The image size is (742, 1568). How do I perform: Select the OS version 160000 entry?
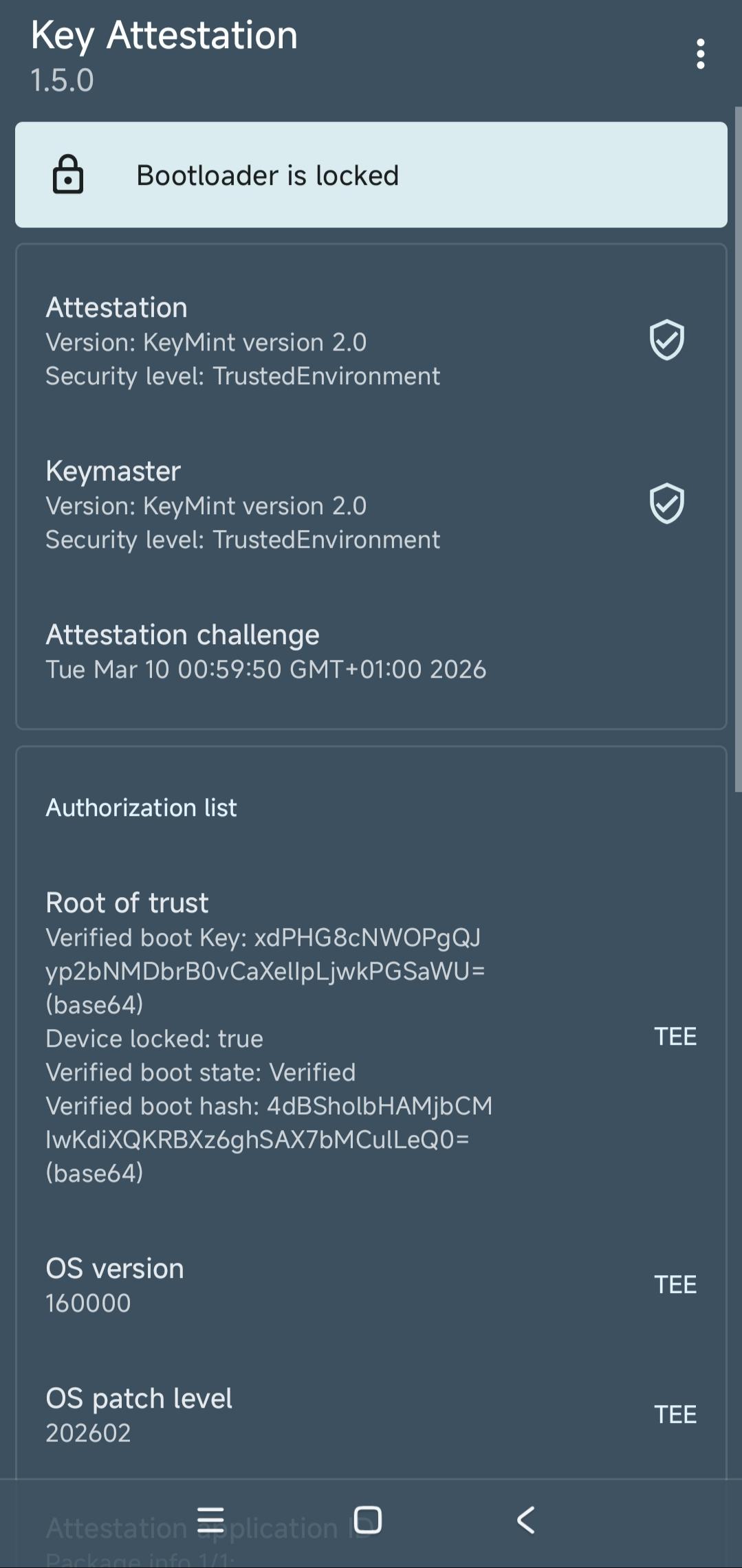pyautogui.click(x=115, y=1285)
